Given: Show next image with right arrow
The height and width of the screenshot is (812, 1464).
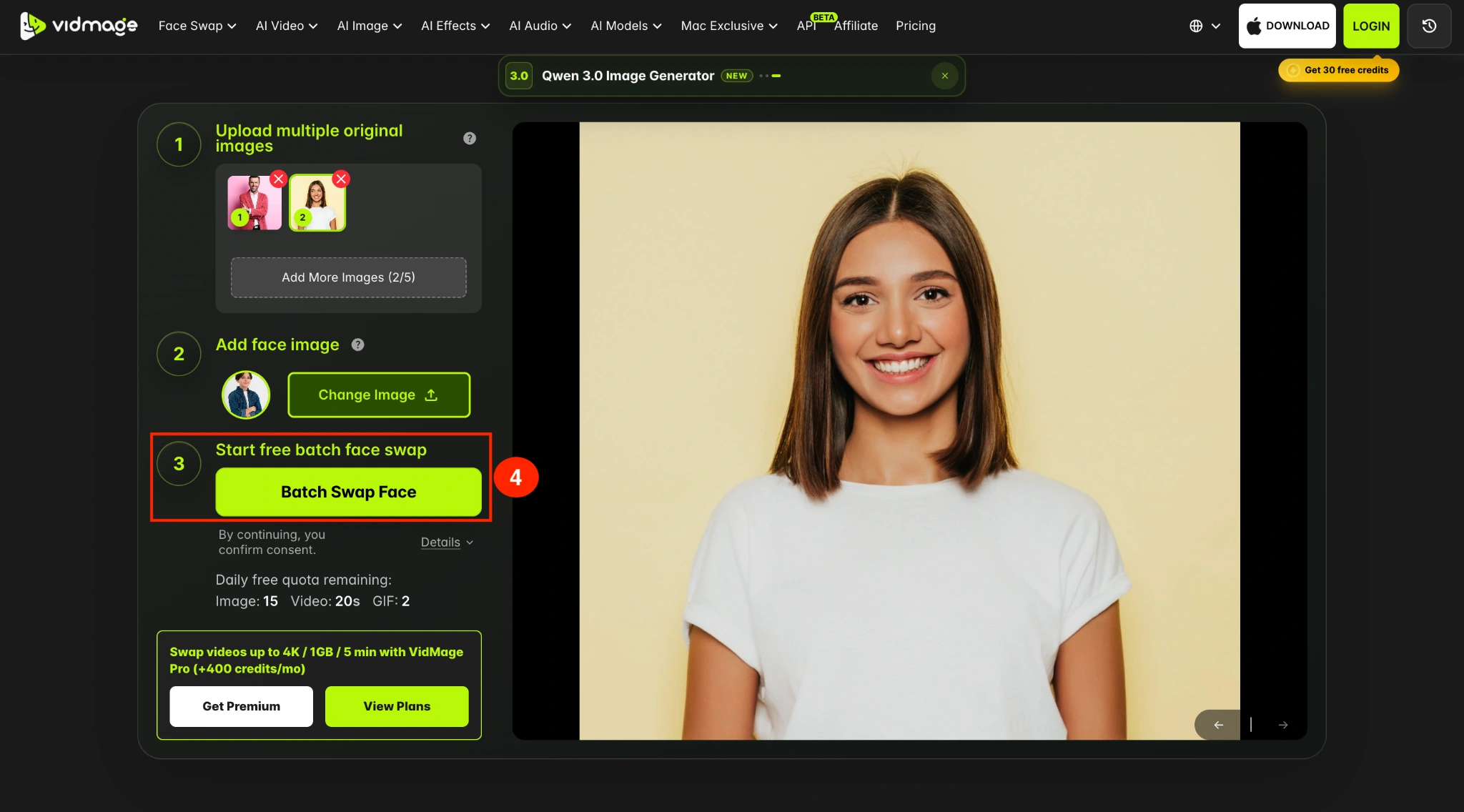Looking at the screenshot, I should [1283, 725].
